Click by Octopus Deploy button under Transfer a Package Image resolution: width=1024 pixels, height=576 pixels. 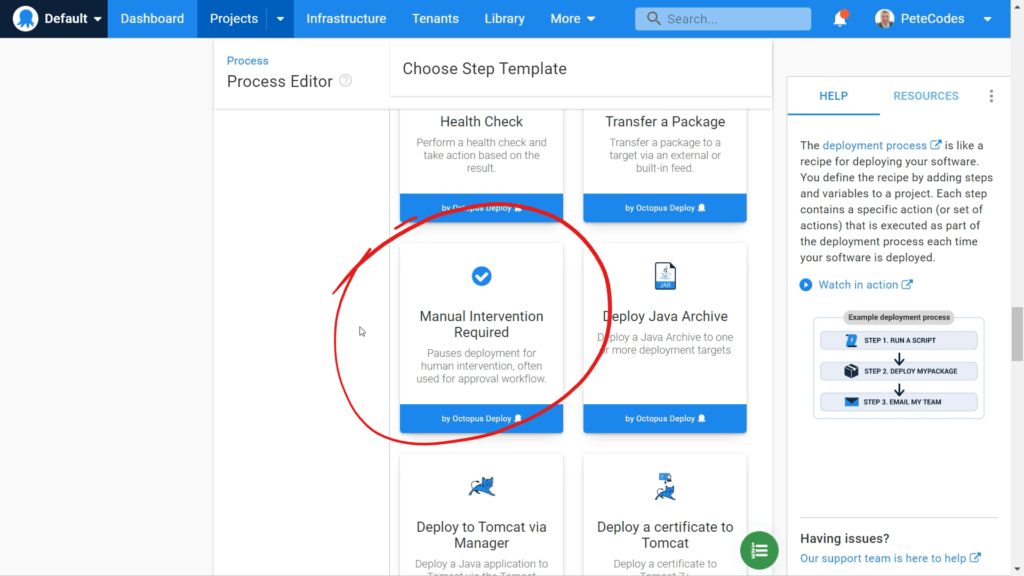coord(665,208)
